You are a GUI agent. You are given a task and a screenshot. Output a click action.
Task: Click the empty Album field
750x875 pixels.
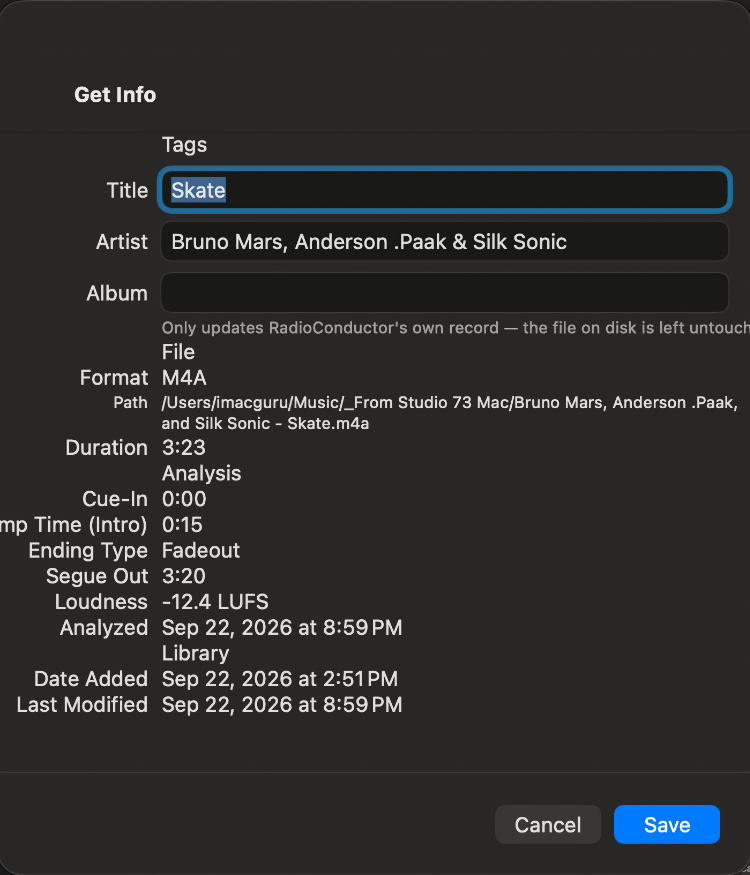(x=445, y=293)
